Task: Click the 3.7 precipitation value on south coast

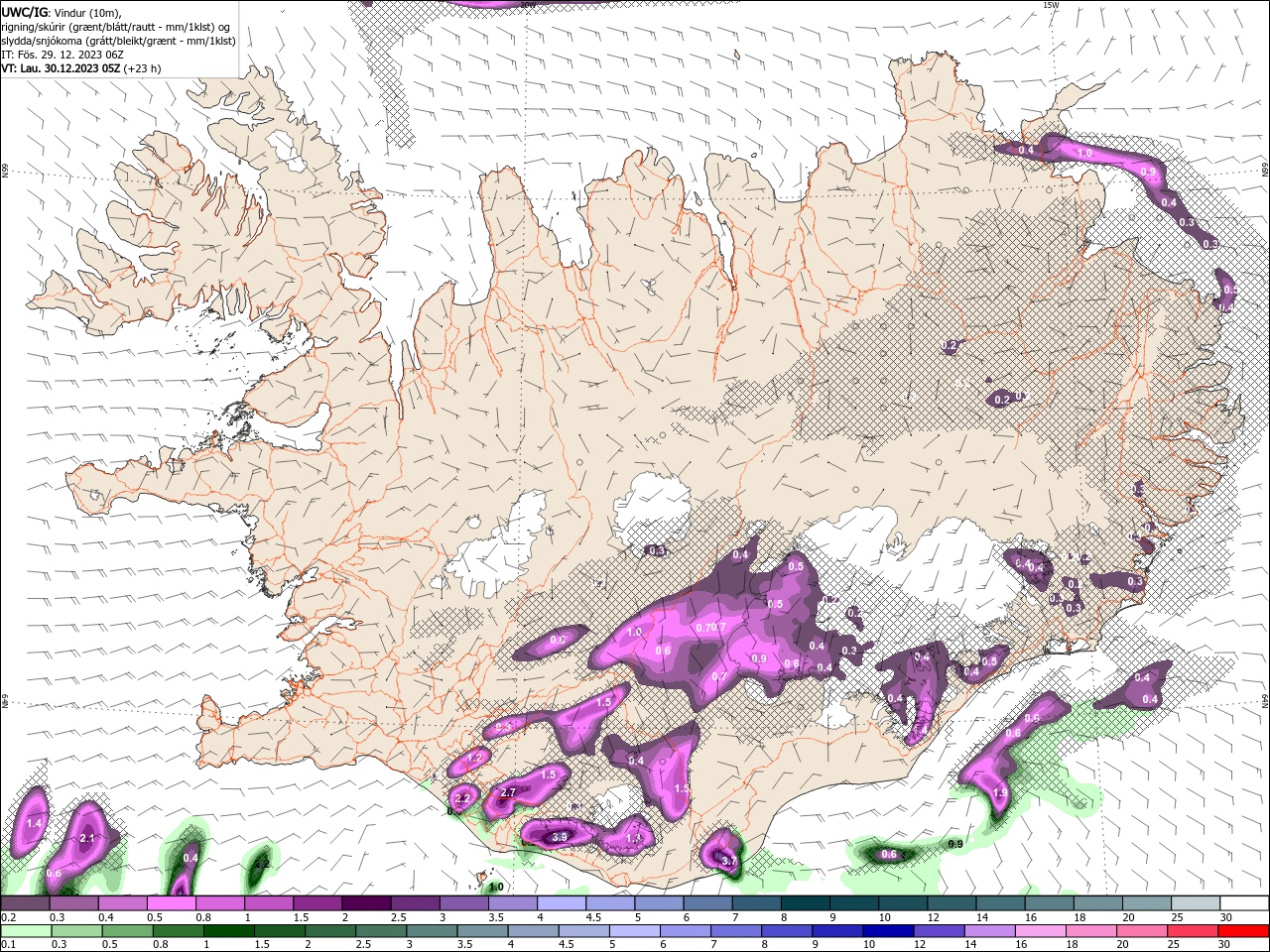Action: click(x=729, y=862)
